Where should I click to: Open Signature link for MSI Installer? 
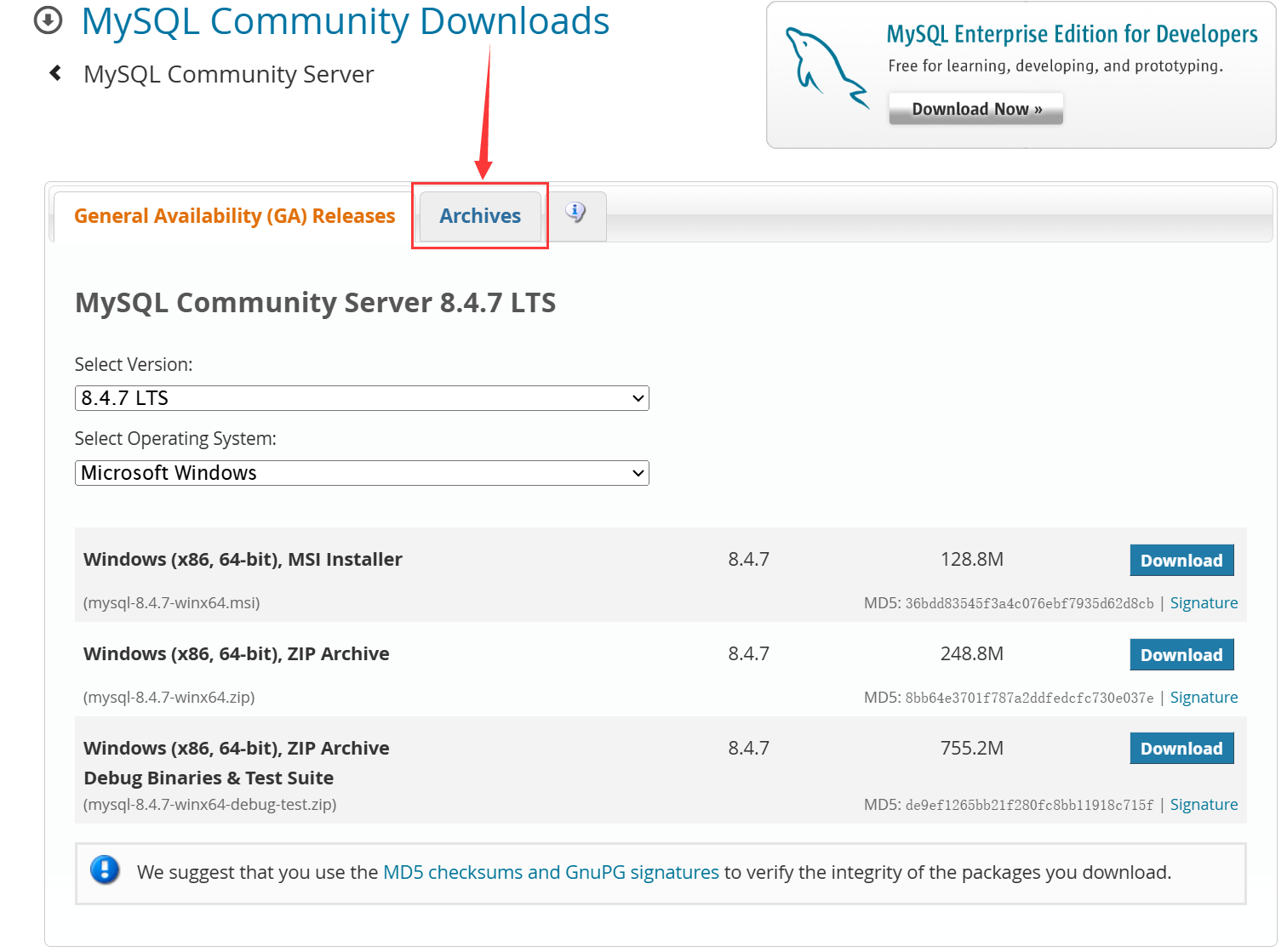(1203, 603)
